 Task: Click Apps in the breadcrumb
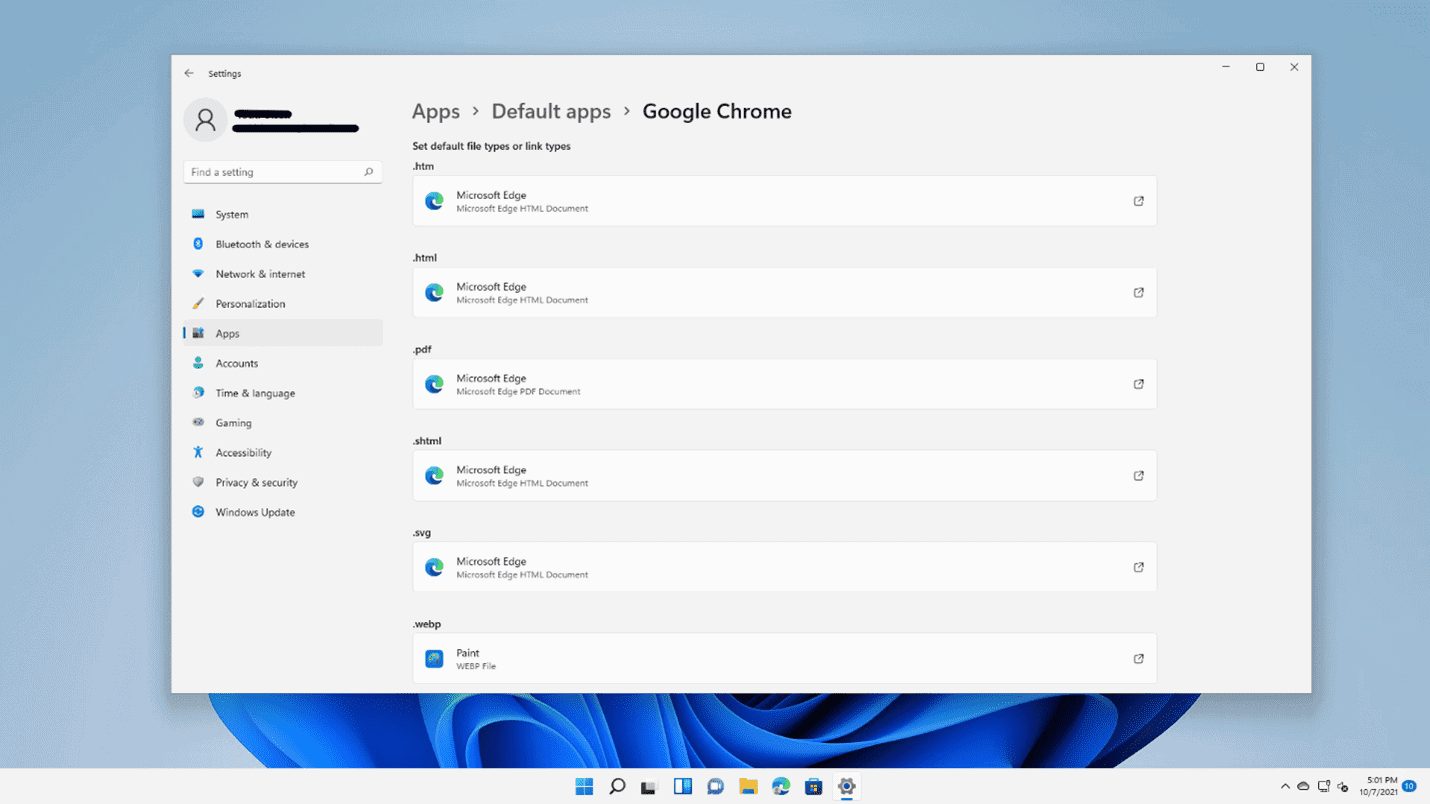click(x=436, y=112)
